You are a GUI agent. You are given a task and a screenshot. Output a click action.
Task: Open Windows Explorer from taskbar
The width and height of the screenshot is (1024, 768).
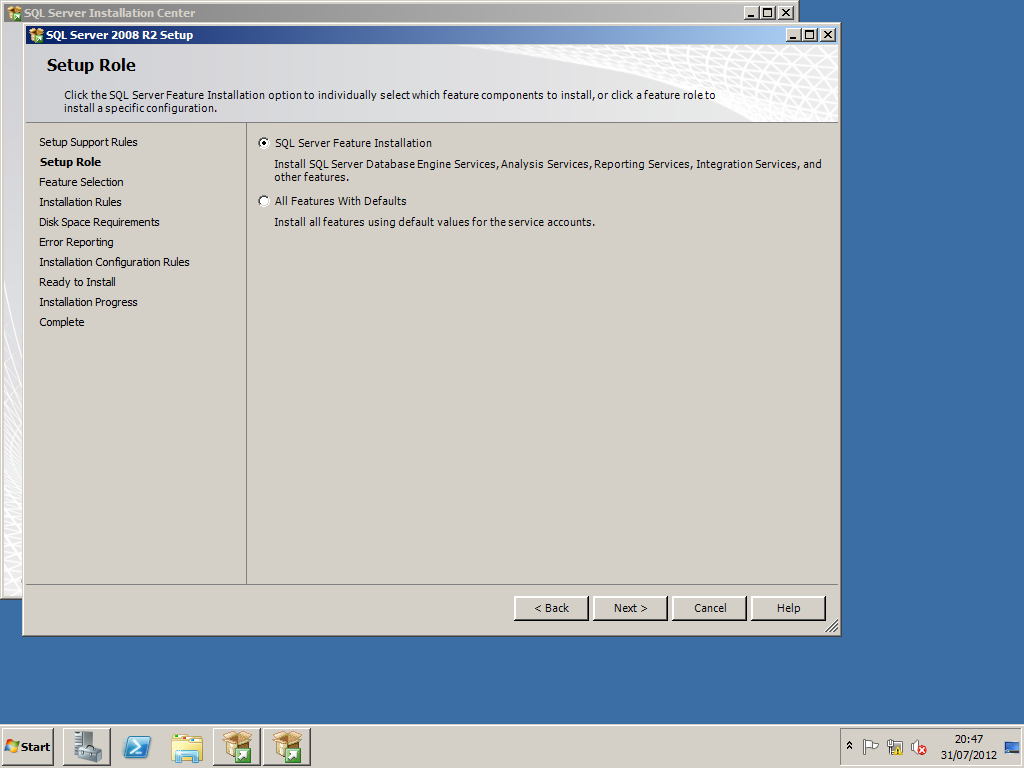click(x=187, y=746)
